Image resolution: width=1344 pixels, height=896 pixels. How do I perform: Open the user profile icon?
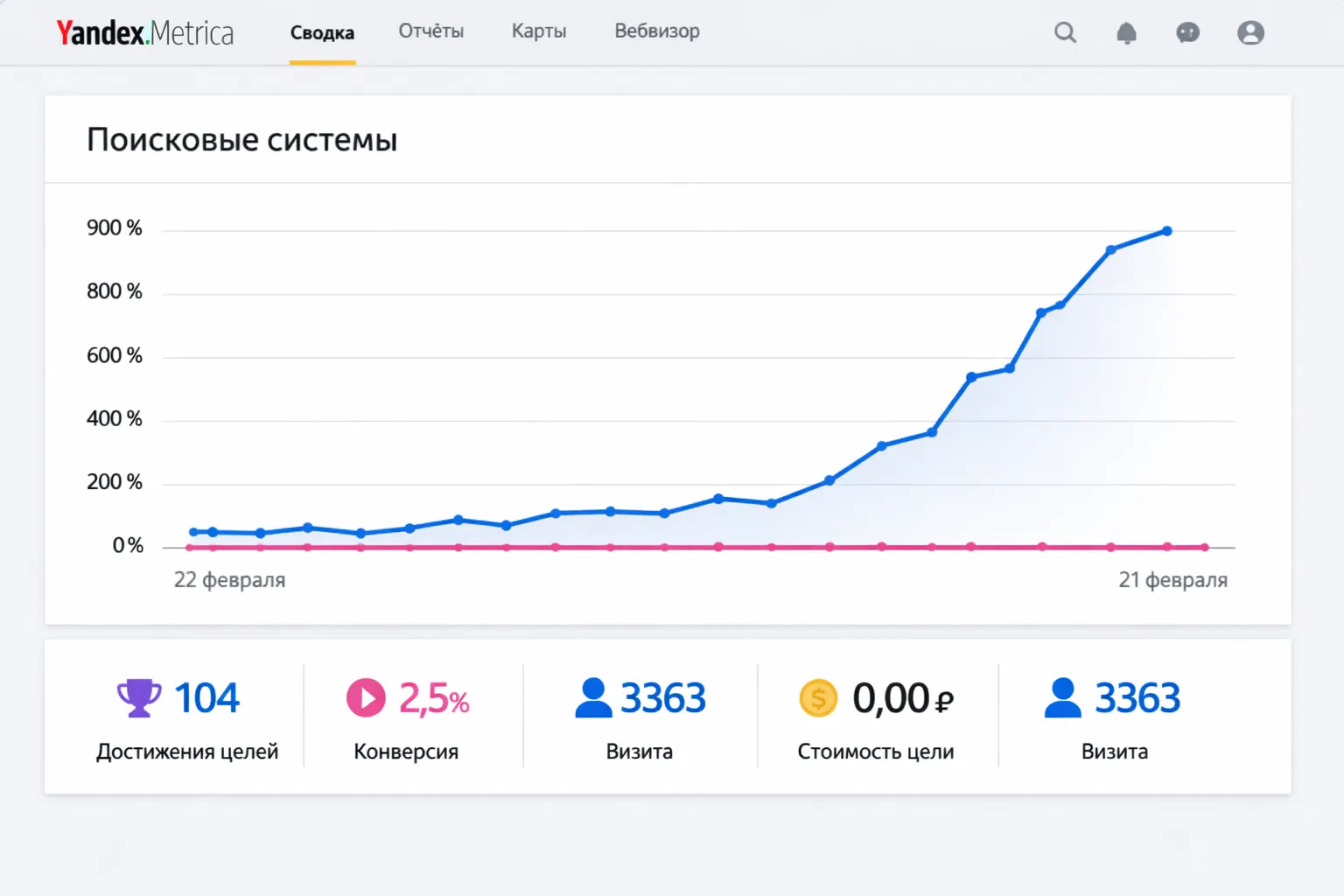(1250, 33)
